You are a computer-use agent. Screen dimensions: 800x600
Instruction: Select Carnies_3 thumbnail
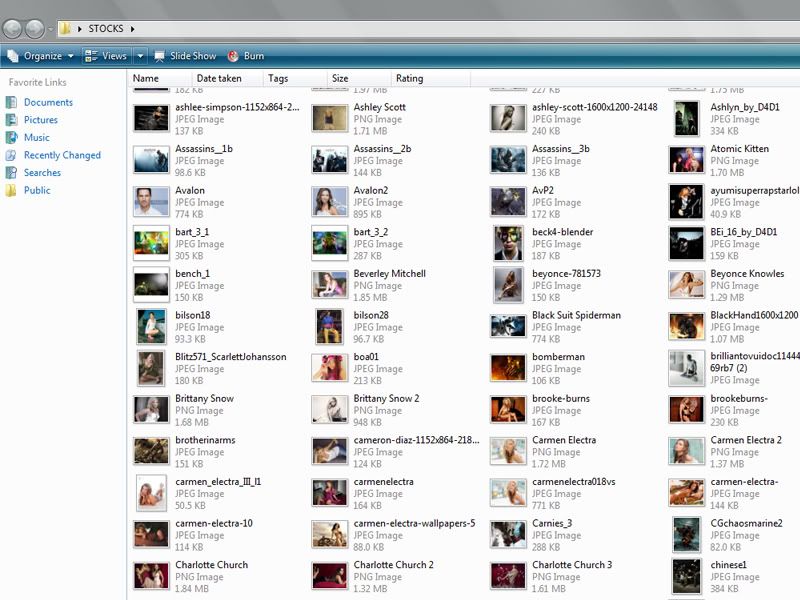[x=508, y=535]
